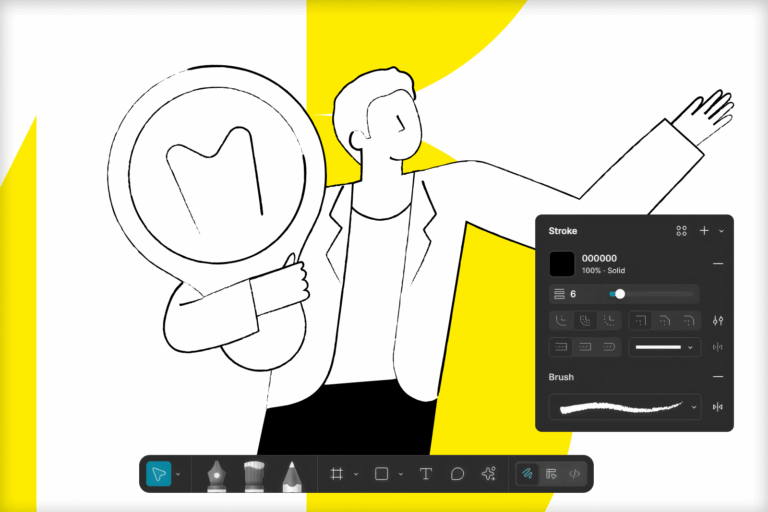This screenshot has height=512, width=768.
Task: Add a new stroke with plus
Action: (704, 231)
